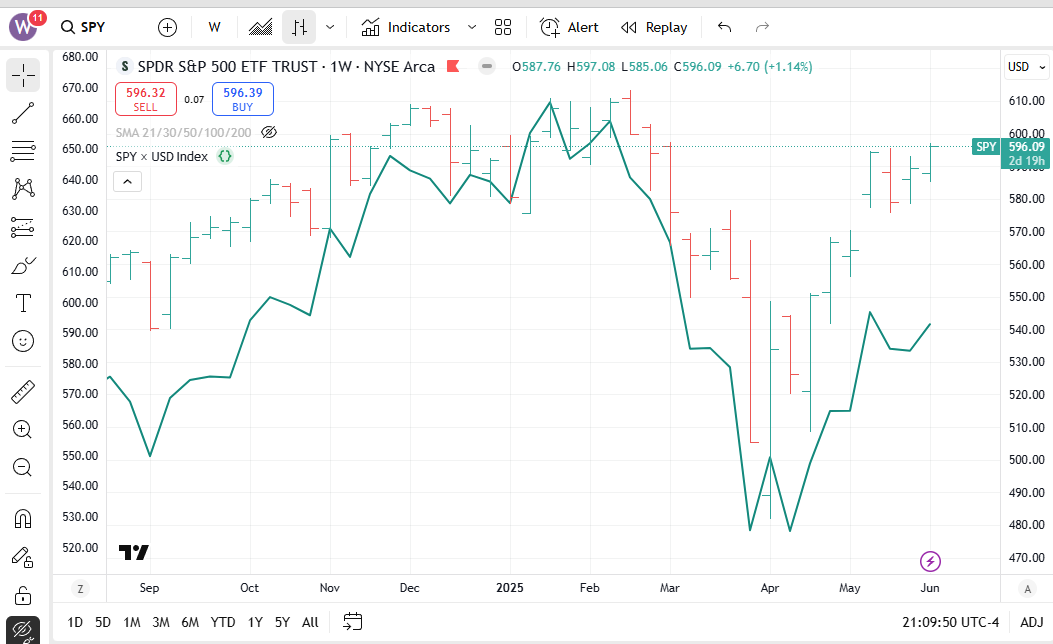Screen dimensions: 1053x644
Task: Toggle hide all drawings eye icon
Action: click(23, 631)
